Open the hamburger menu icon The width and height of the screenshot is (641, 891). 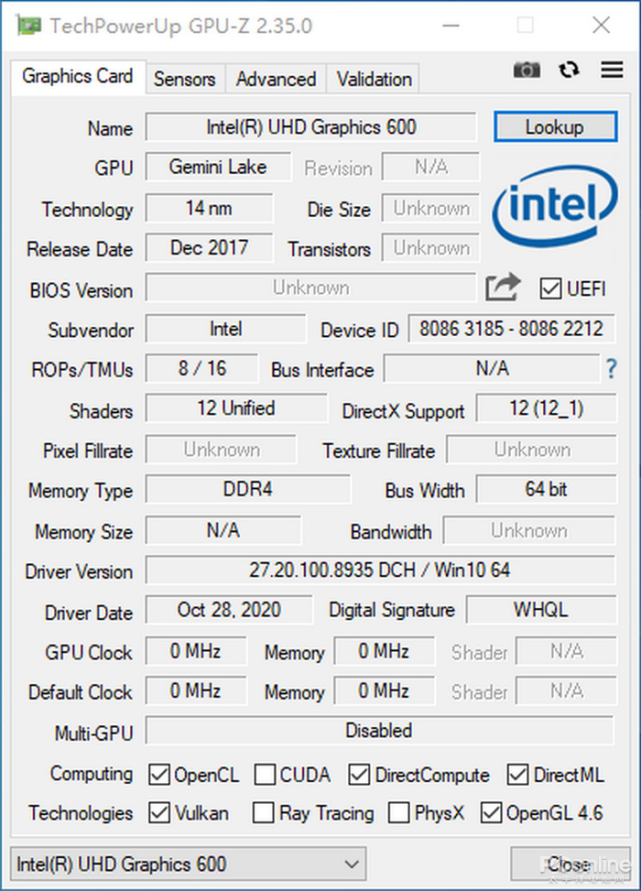point(612,69)
